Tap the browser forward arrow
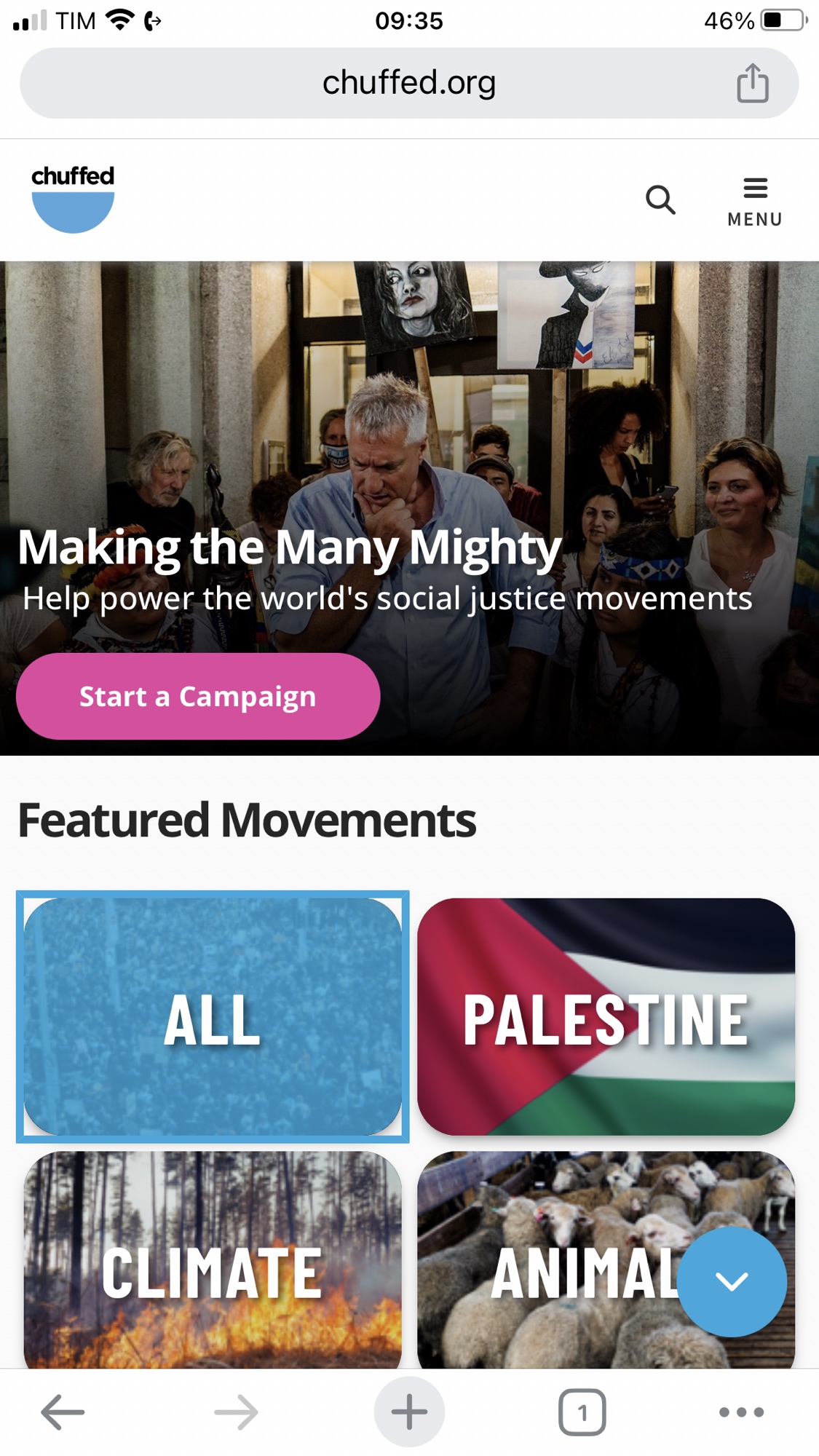819x1456 pixels. (236, 1412)
